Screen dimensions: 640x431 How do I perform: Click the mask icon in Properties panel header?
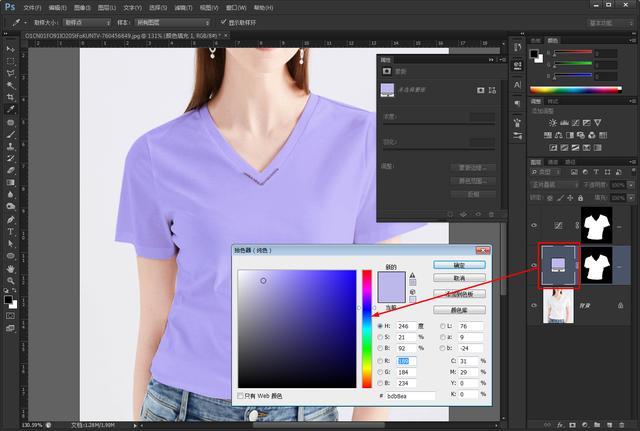pyautogui.click(x=386, y=71)
